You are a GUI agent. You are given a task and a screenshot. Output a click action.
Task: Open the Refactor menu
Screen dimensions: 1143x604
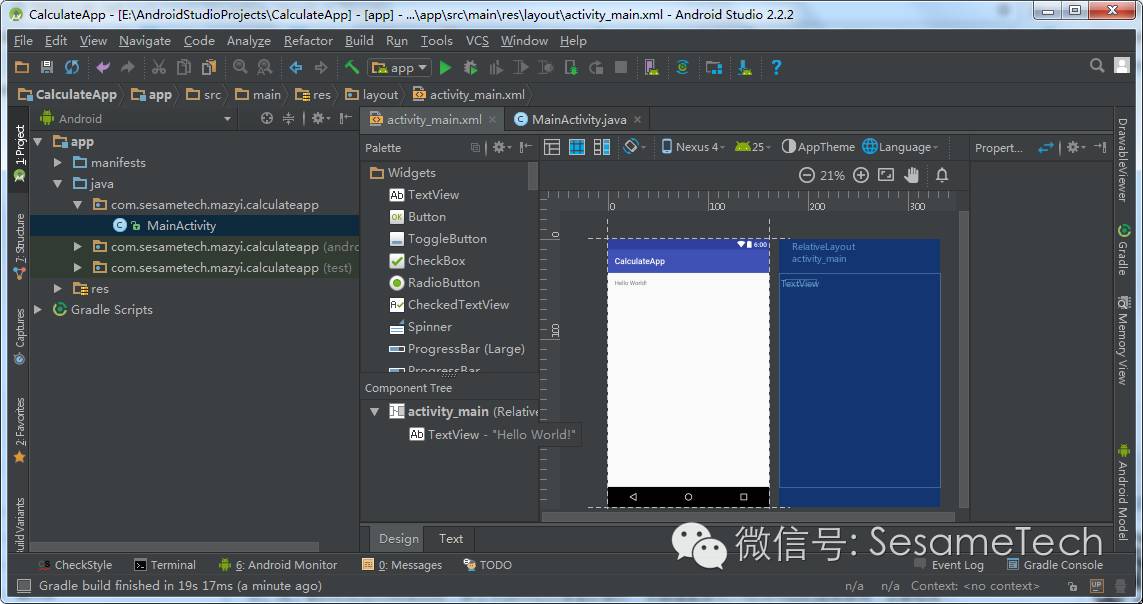[x=308, y=41]
